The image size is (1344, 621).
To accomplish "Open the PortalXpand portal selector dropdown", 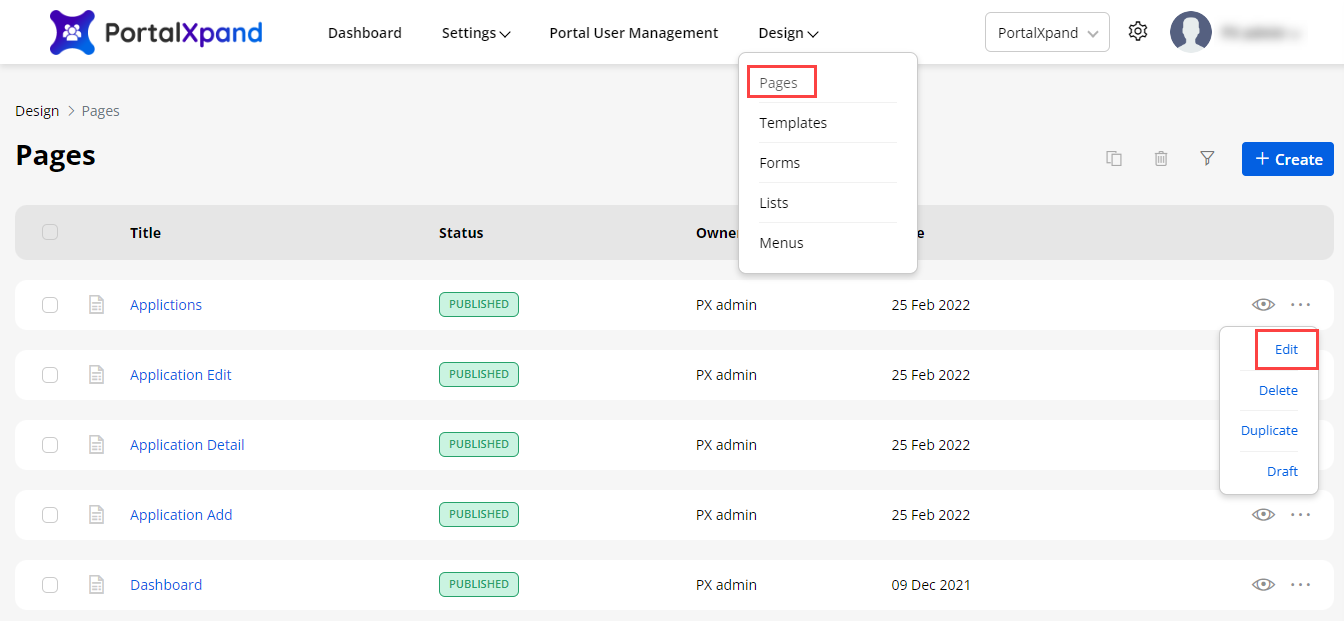I will point(1047,33).
